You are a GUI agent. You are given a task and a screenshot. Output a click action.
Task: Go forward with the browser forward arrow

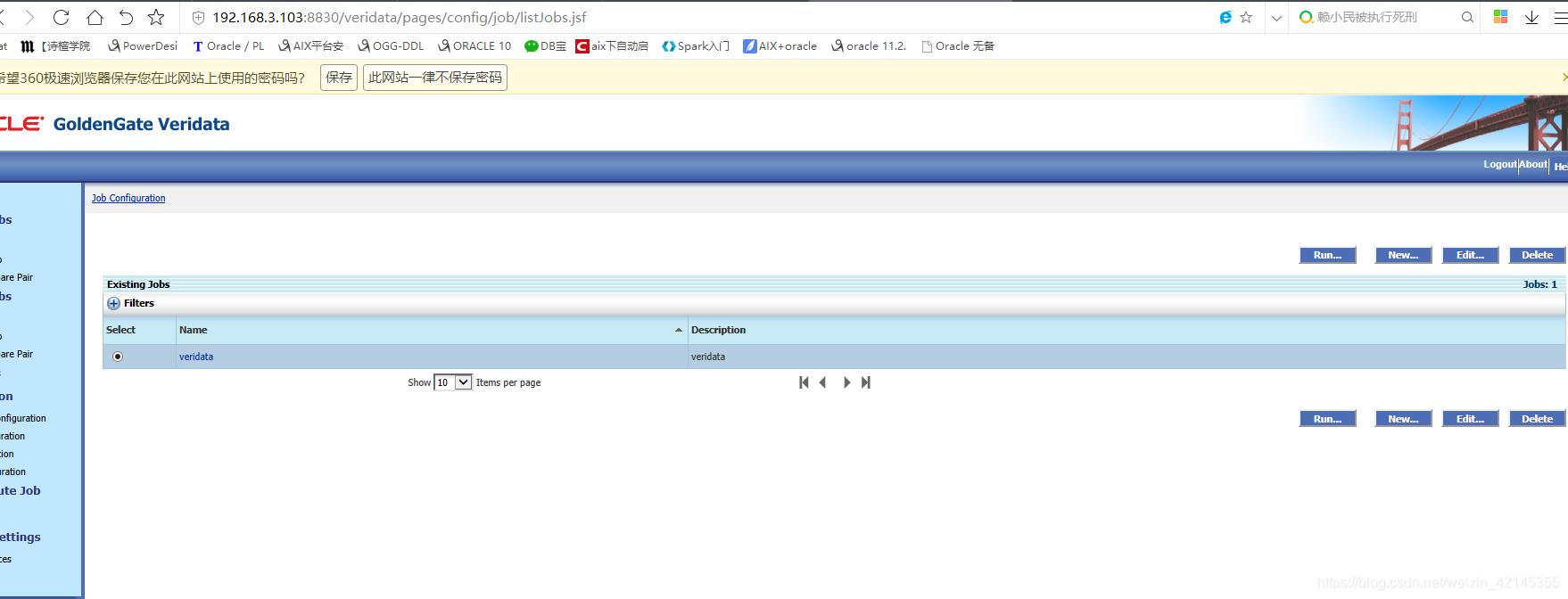(29, 17)
